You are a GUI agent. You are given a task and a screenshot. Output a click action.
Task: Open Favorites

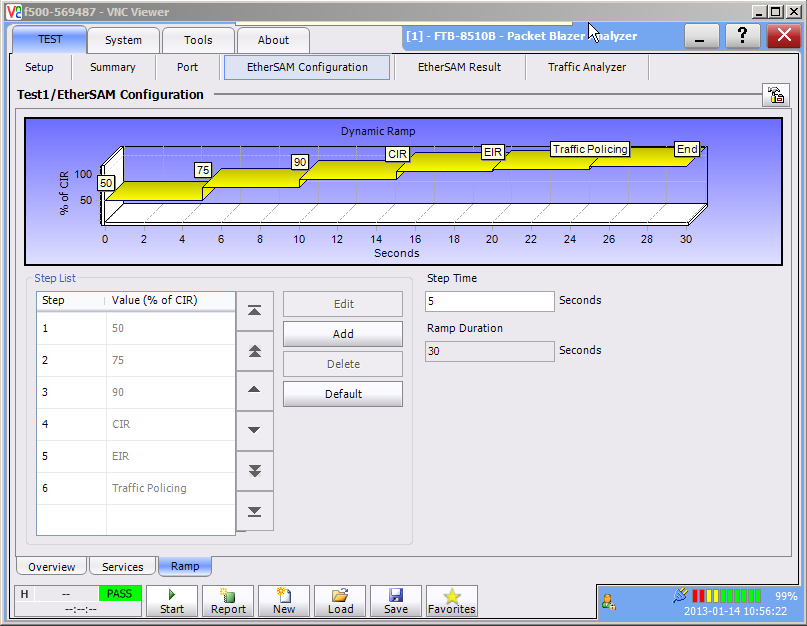coord(452,601)
